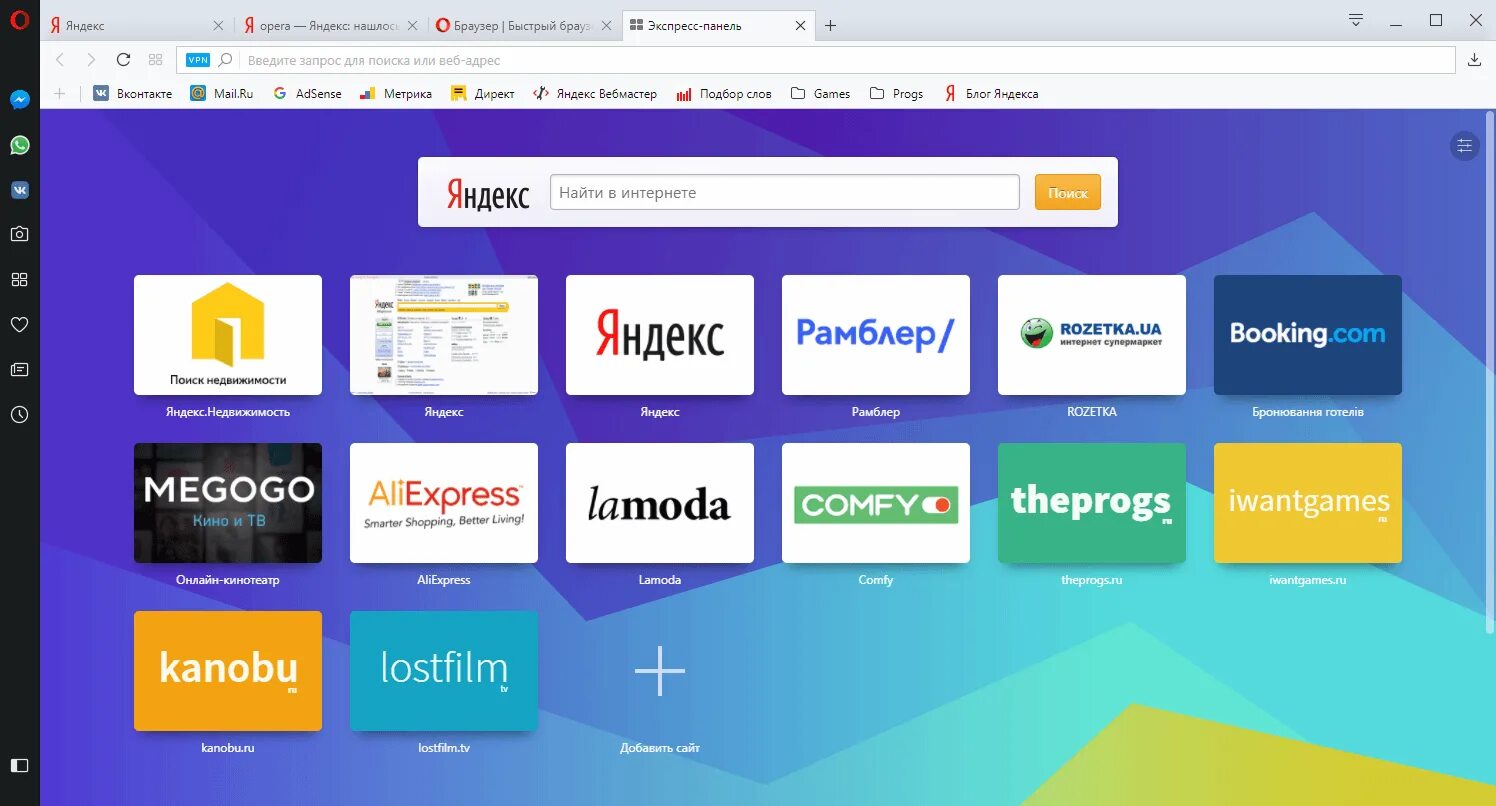
Task: Open the Яндекс Вебмастер bookmark
Action: (x=595, y=93)
